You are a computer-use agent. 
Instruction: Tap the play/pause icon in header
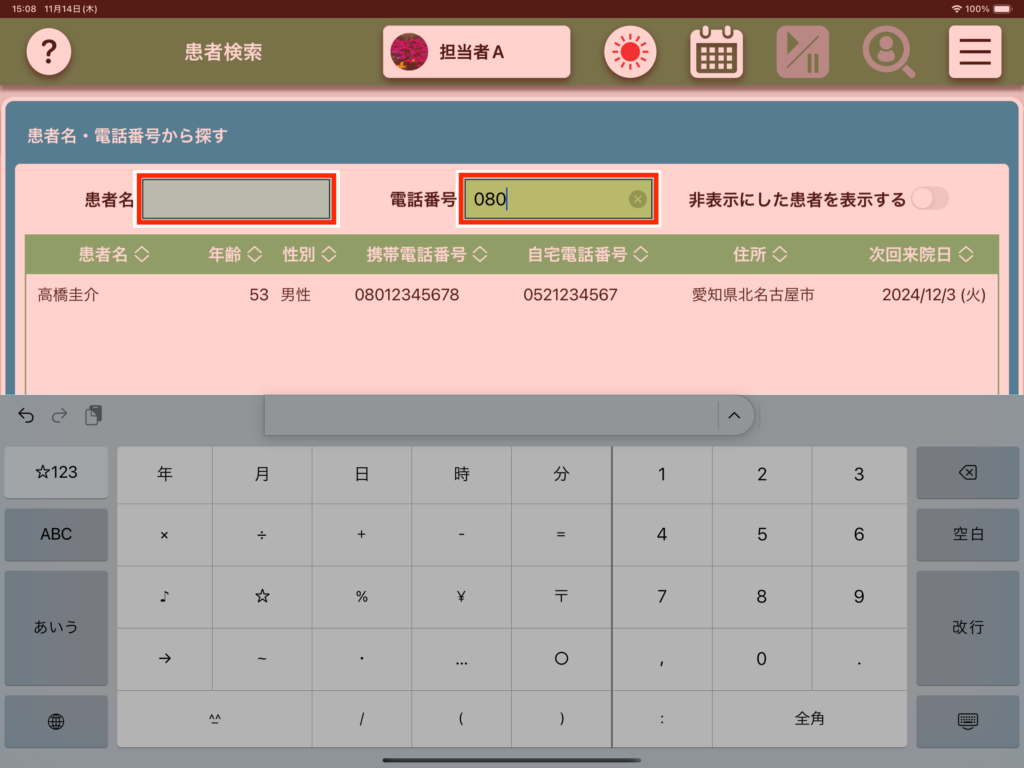[802, 52]
